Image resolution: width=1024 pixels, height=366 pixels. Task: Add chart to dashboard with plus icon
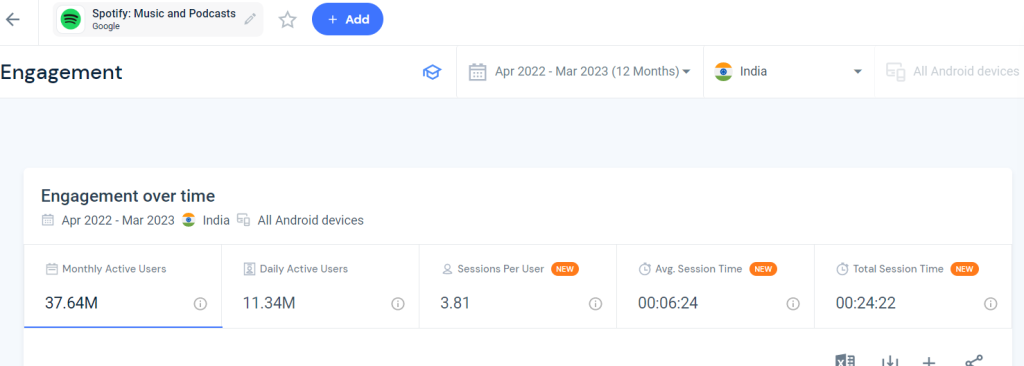(x=929, y=361)
